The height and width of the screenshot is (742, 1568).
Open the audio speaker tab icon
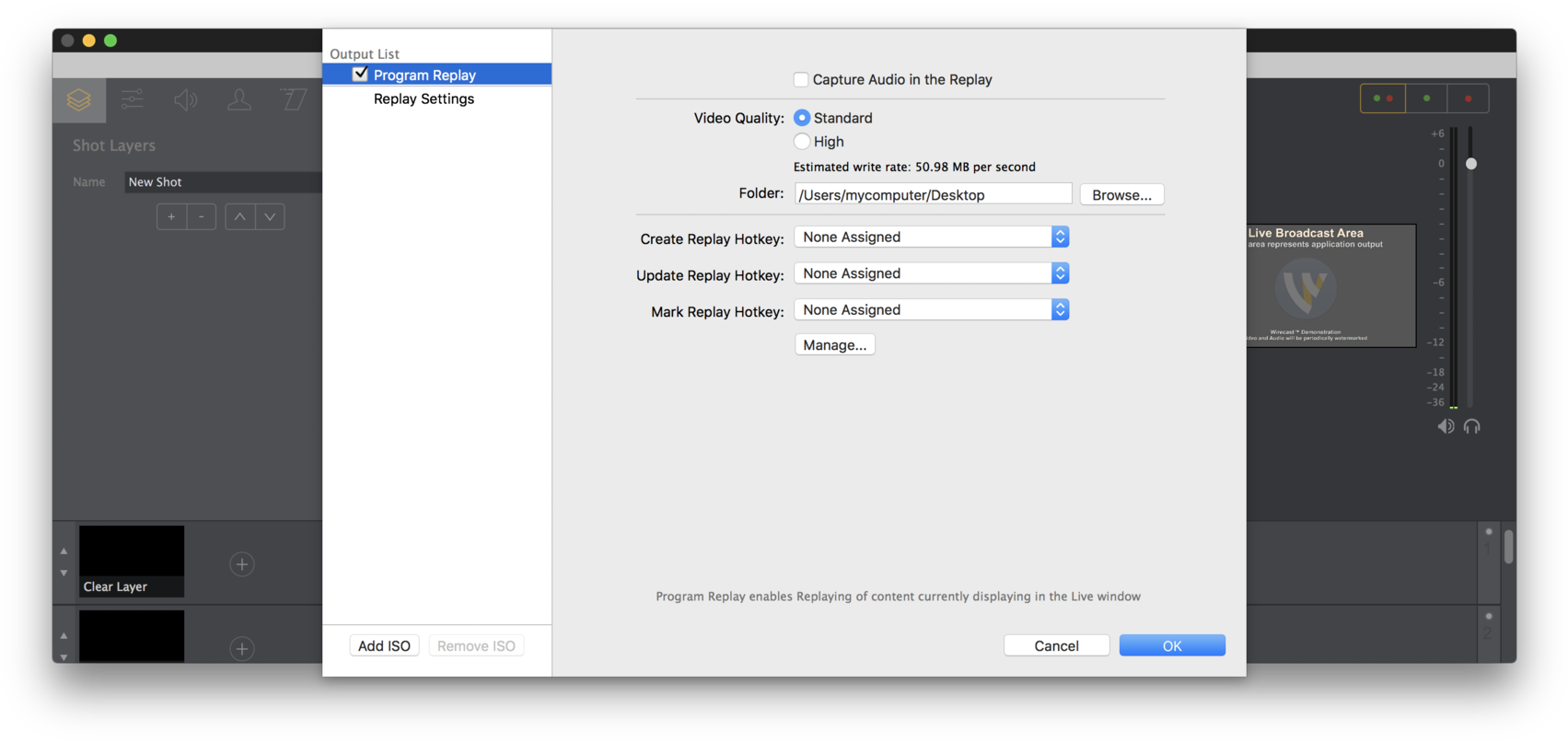[x=186, y=99]
